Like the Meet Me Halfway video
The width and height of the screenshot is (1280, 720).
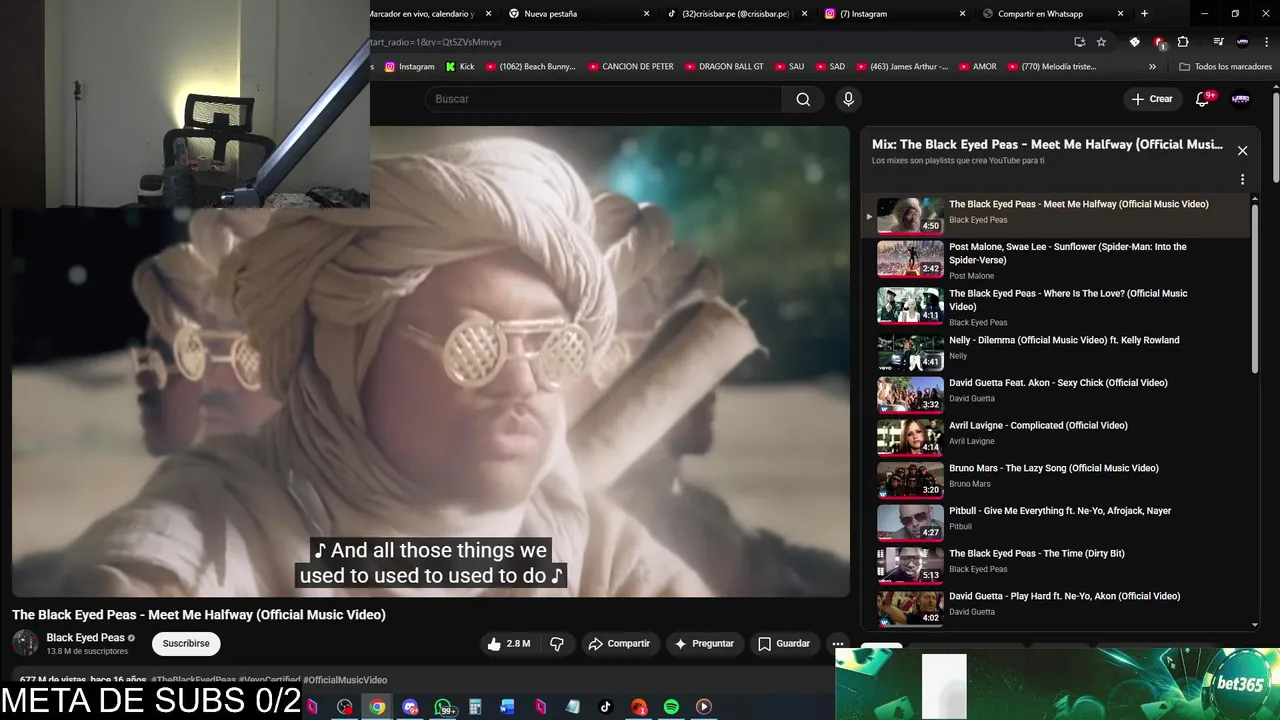click(x=509, y=644)
